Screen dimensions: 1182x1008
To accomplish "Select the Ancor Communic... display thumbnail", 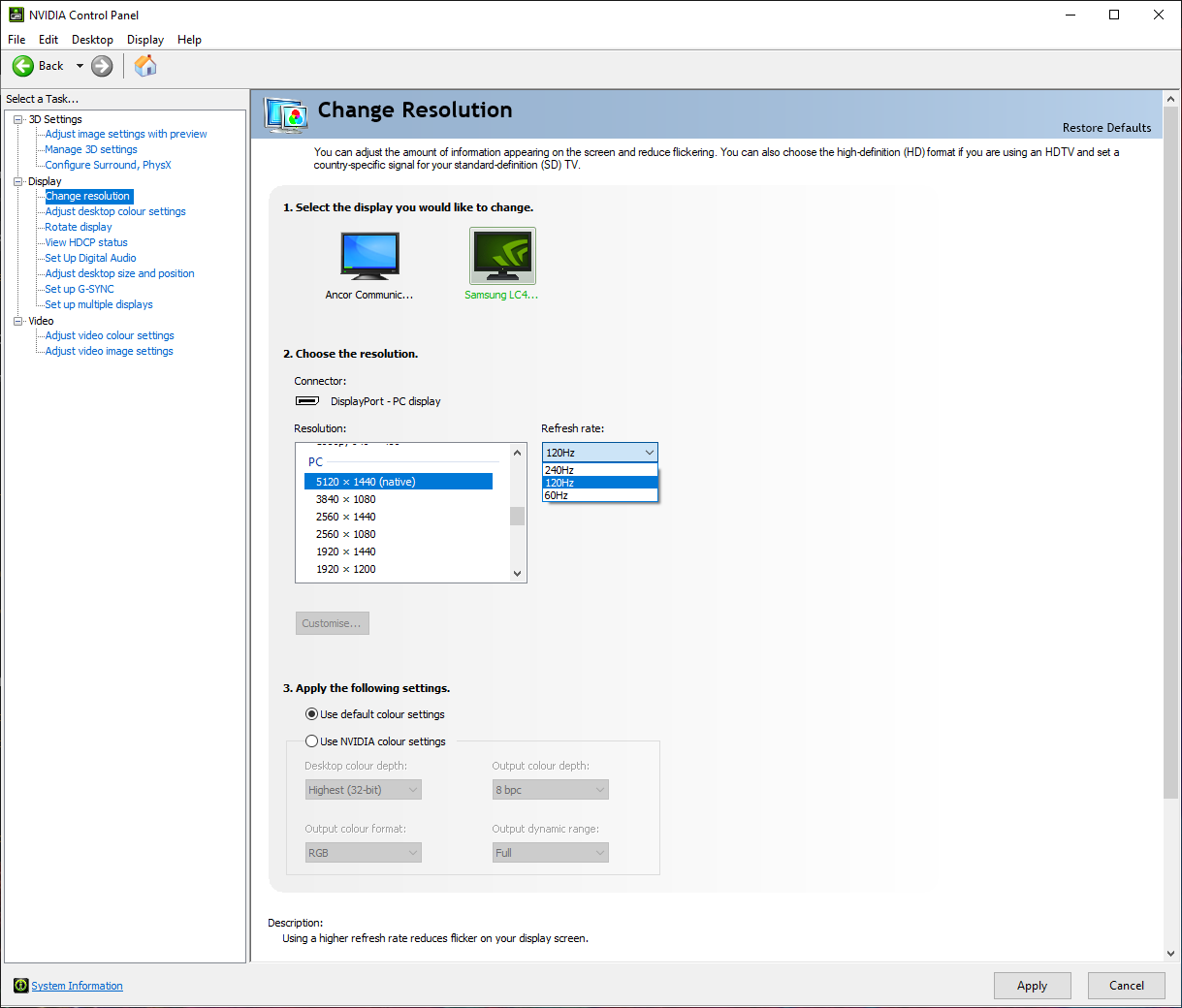I will click(369, 257).
